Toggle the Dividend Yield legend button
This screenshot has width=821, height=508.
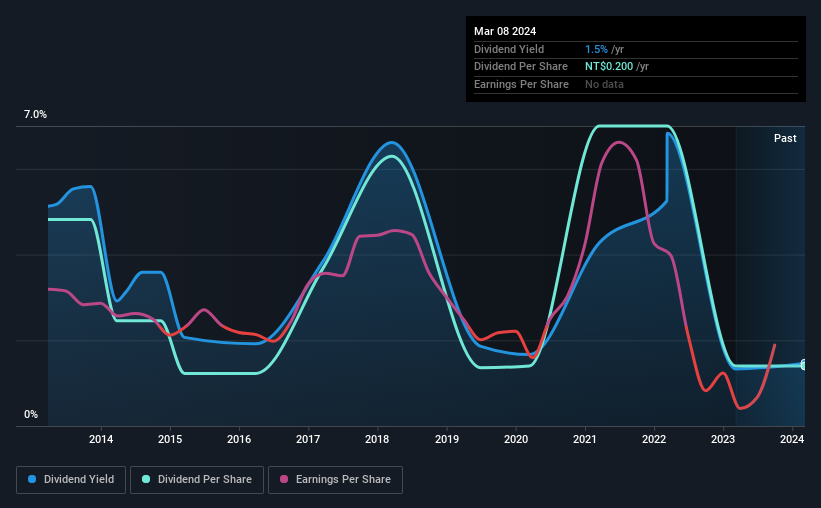click(x=71, y=480)
